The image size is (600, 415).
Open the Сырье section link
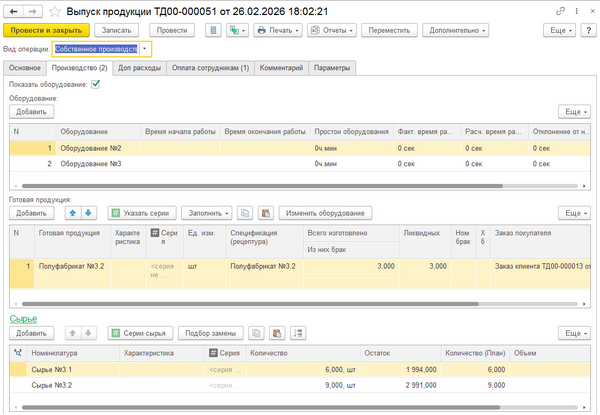24,318
